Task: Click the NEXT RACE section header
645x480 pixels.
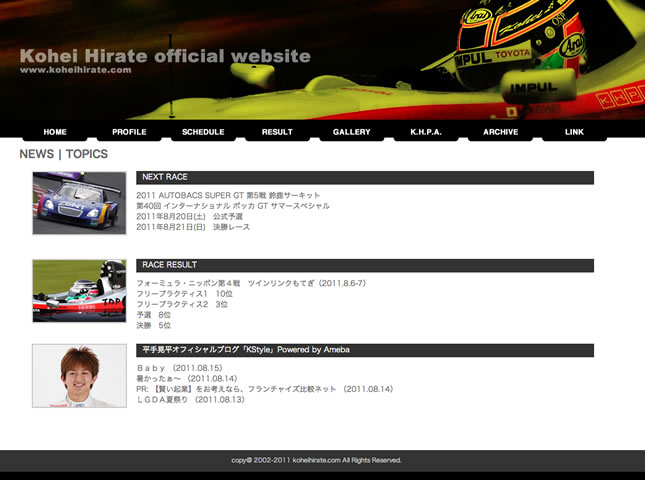Action: click(x=365, y=177)
